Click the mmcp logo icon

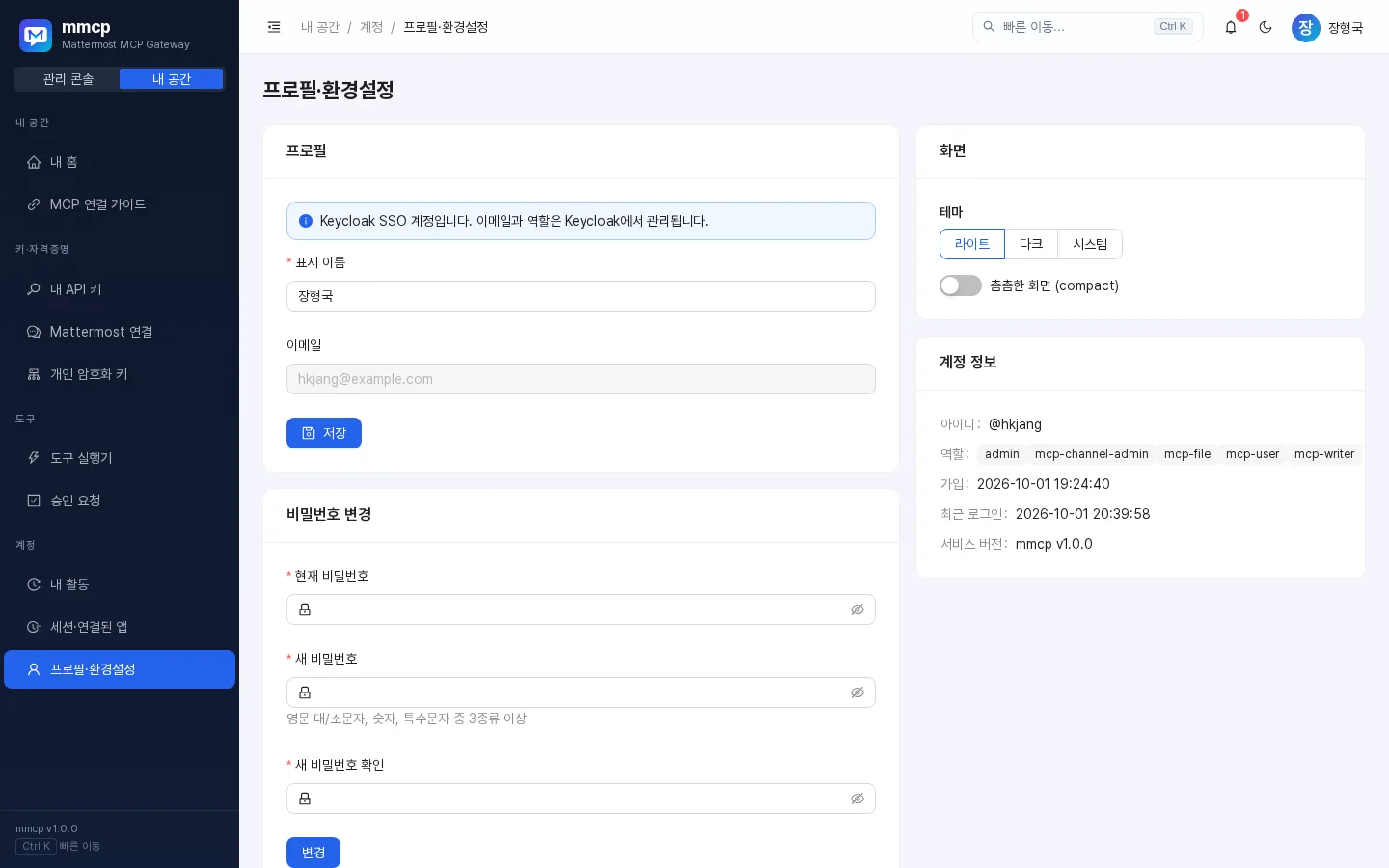point(36,36)
